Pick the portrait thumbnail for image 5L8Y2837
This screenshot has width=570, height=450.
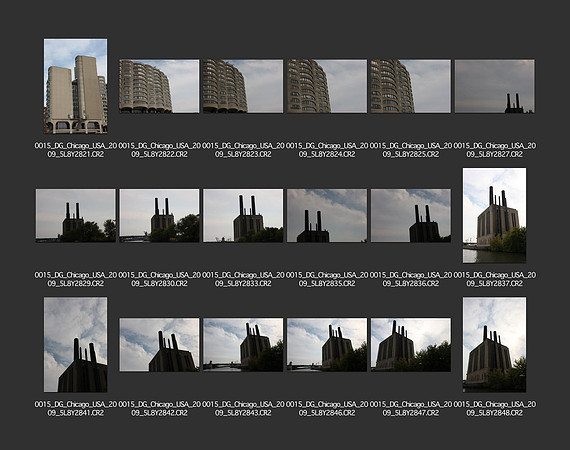pyautogui.click(x=494, y=216)
